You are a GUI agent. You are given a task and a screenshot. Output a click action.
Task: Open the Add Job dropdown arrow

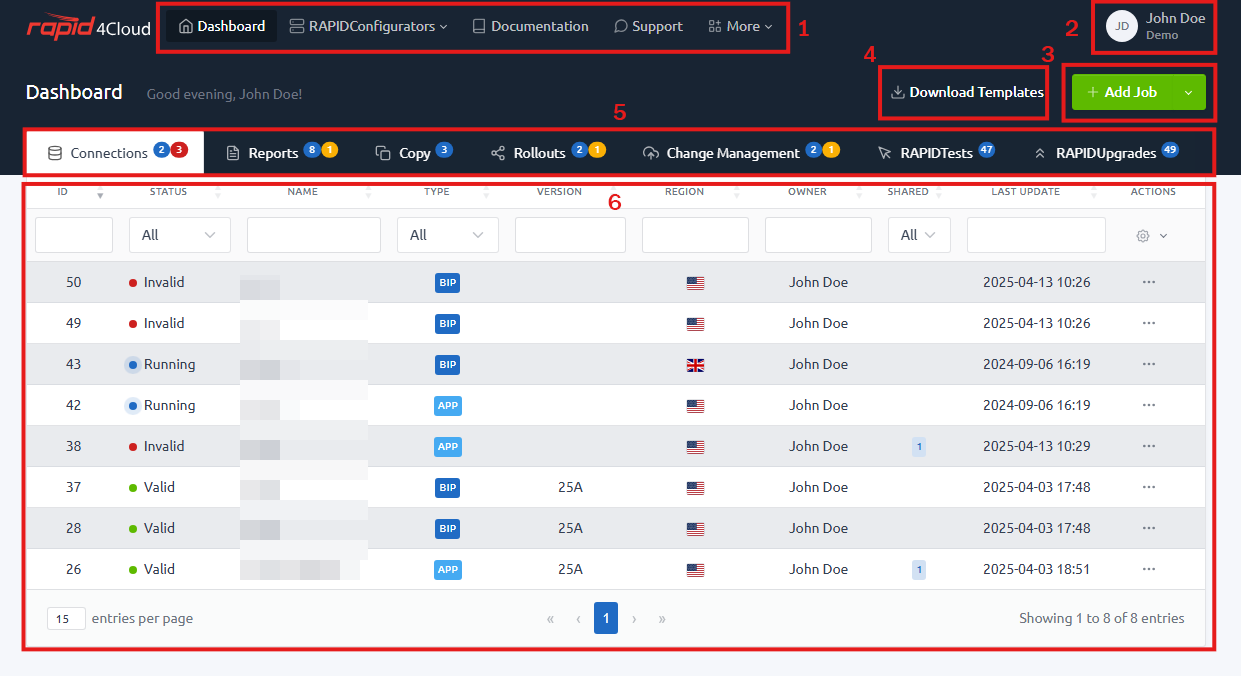tap(1188, 92)
